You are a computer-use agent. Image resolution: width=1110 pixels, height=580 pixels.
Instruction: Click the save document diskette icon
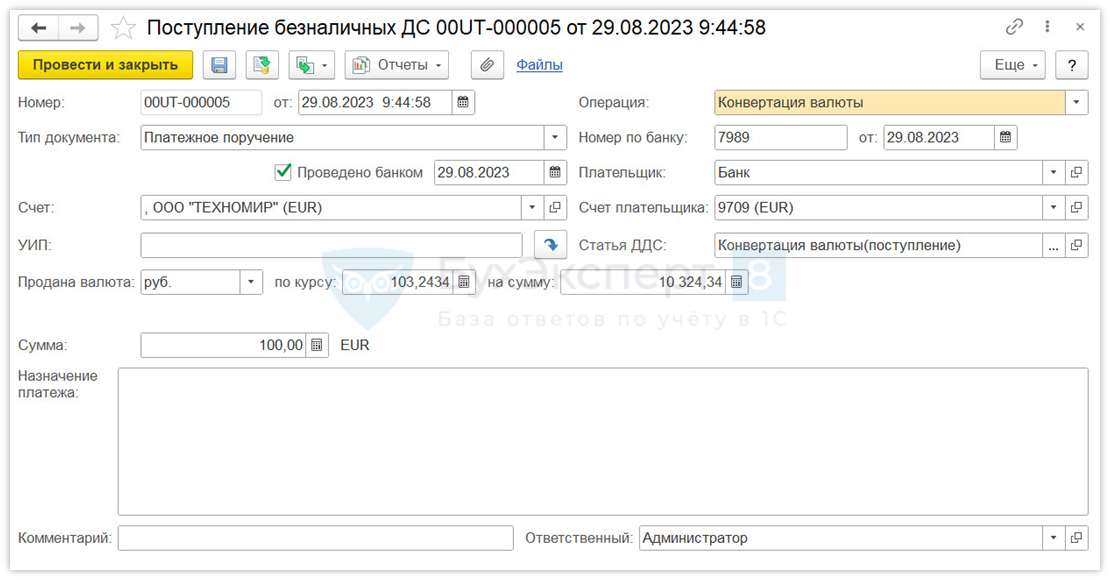tap(220, 65)
